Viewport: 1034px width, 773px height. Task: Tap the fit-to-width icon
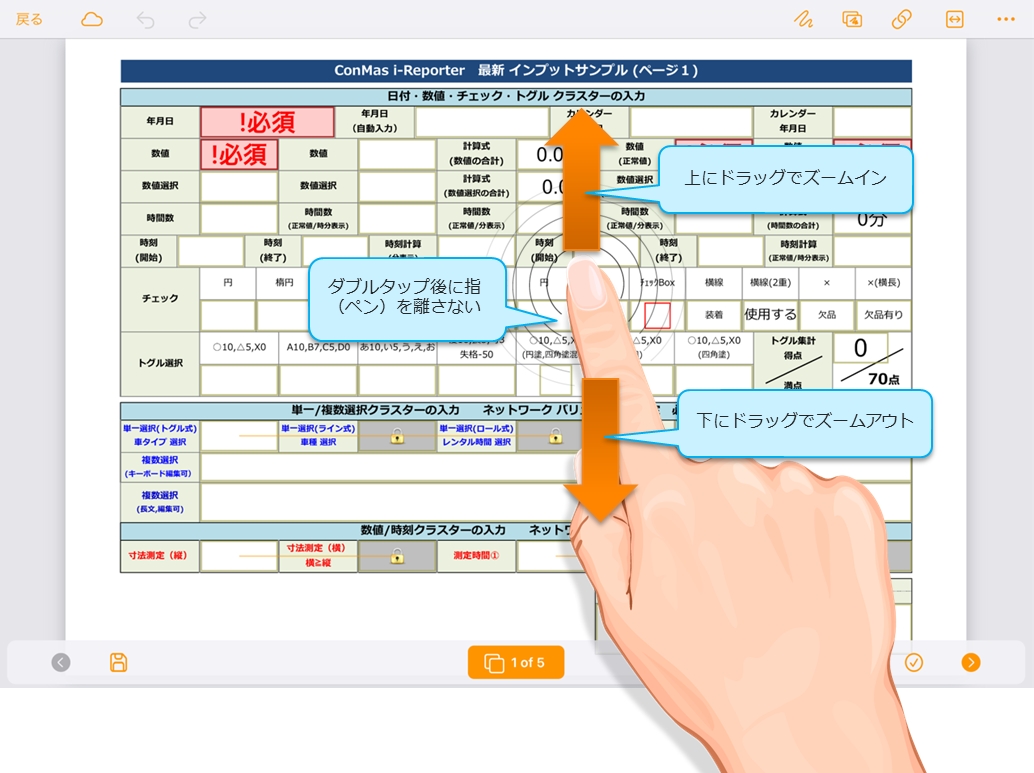click(x=954, y=20)
